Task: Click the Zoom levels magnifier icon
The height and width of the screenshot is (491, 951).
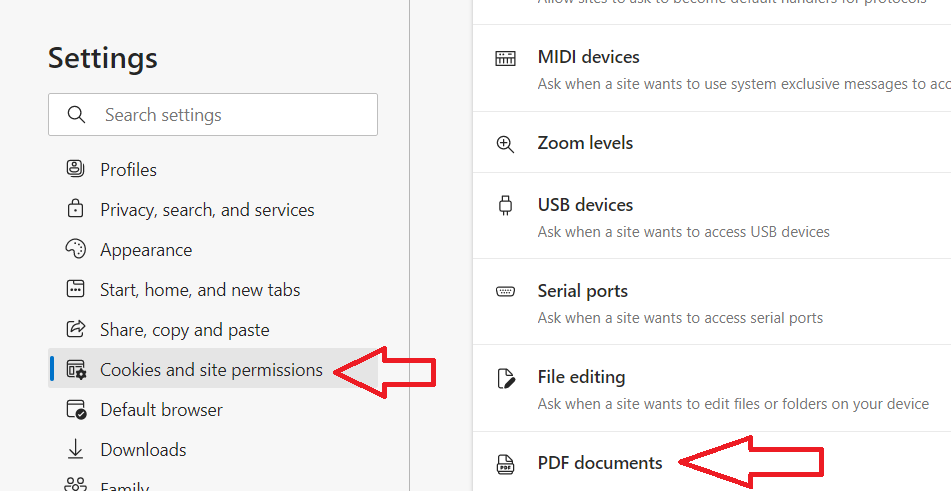Action: point(505,144)
